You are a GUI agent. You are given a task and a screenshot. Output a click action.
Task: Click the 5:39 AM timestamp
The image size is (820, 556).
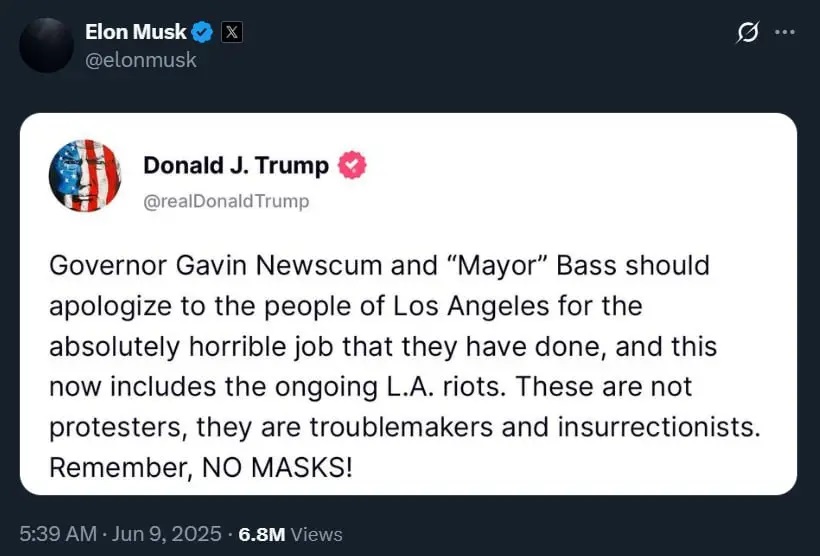click(58, 534)
